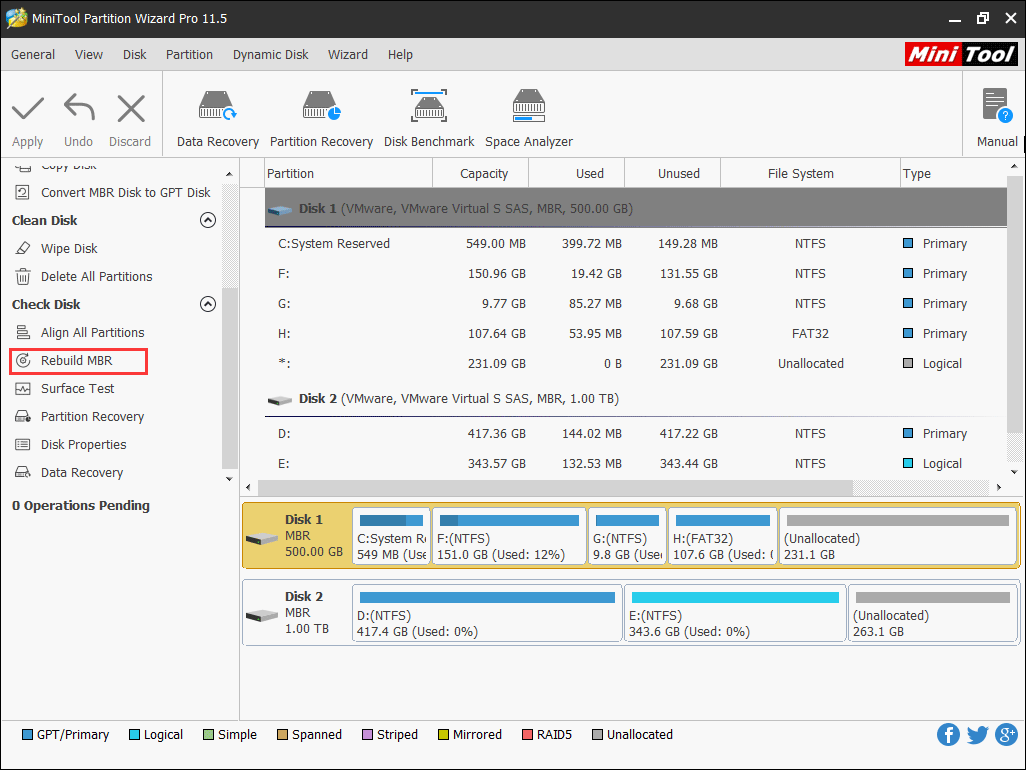Viewport: 1026px width, 770px height.
Task: Click the MiniTool logo
Action: [x=961, y=54]
